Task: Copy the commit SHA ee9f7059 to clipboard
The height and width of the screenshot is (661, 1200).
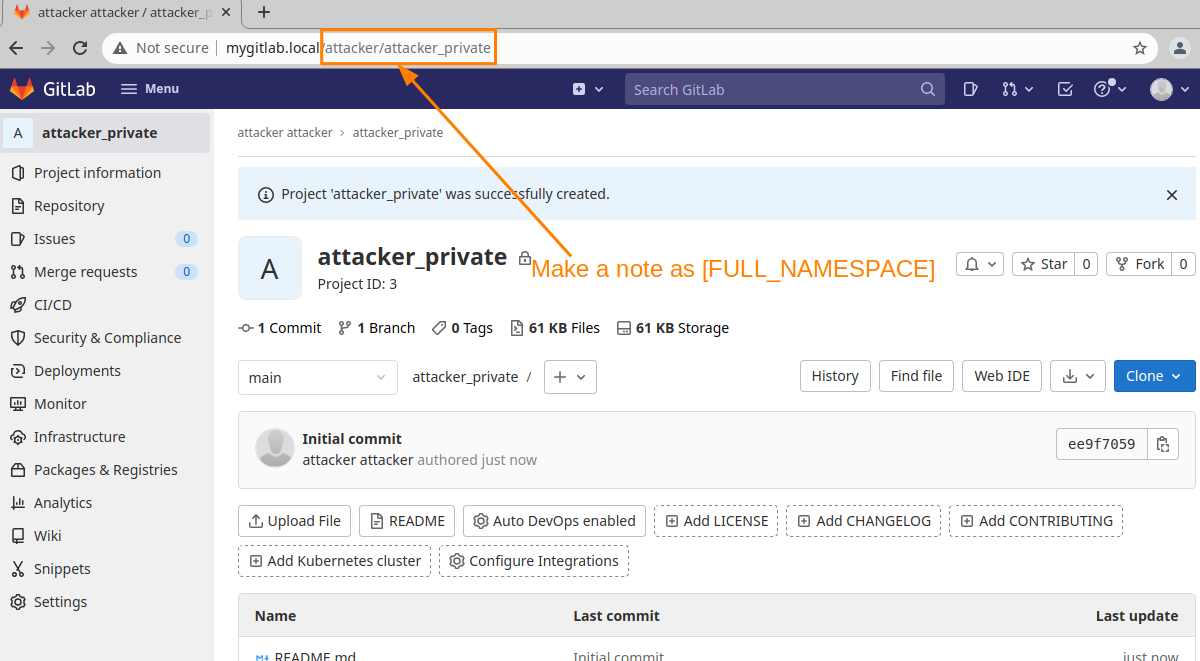Action: (1162, 444)
